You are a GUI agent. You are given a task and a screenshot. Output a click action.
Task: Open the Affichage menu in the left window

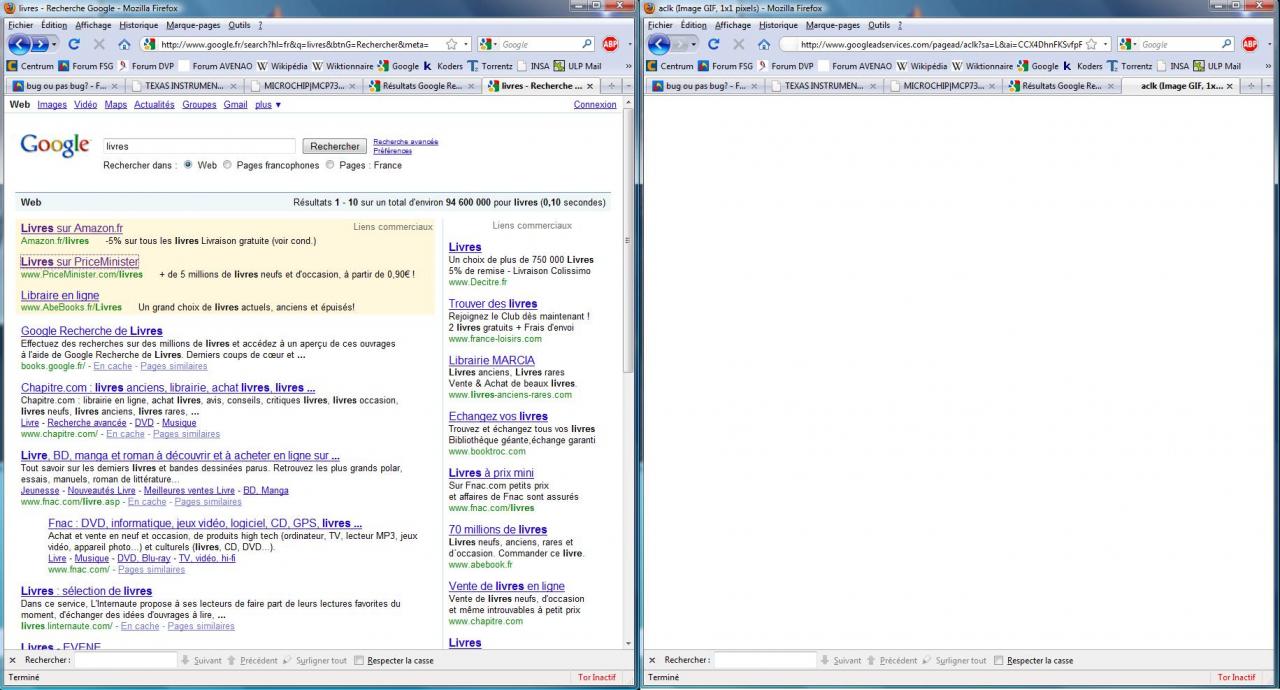pos(93,25)
